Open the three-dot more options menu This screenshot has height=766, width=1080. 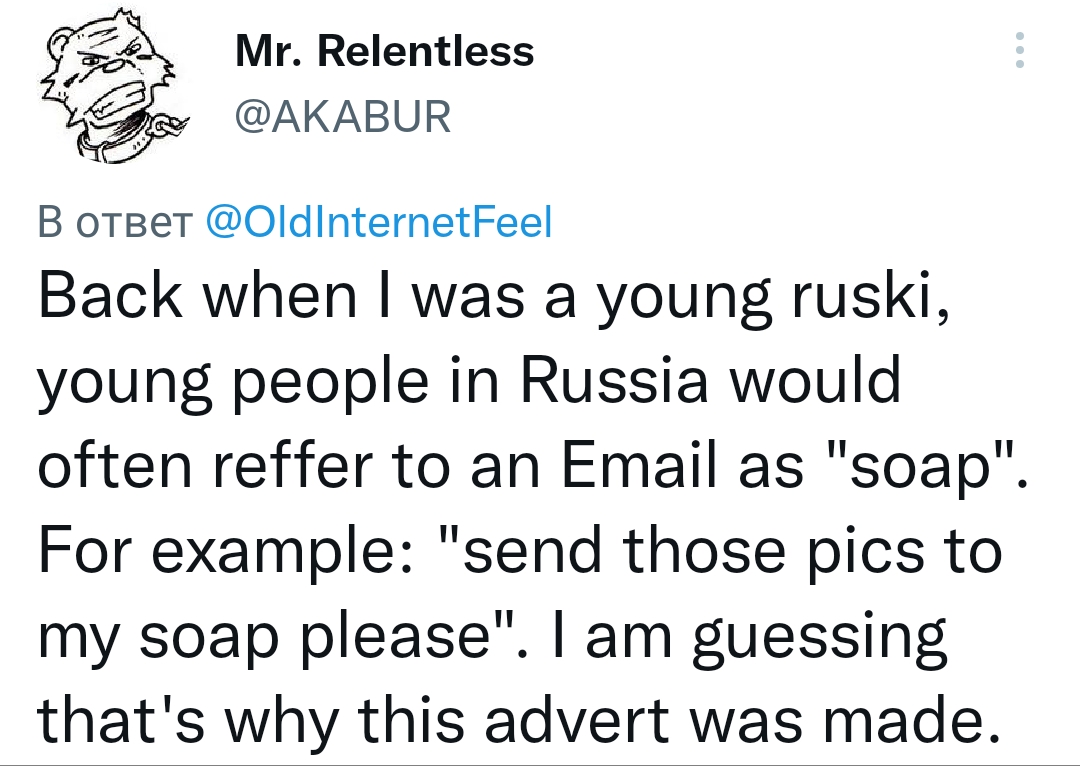point(1020,50)
